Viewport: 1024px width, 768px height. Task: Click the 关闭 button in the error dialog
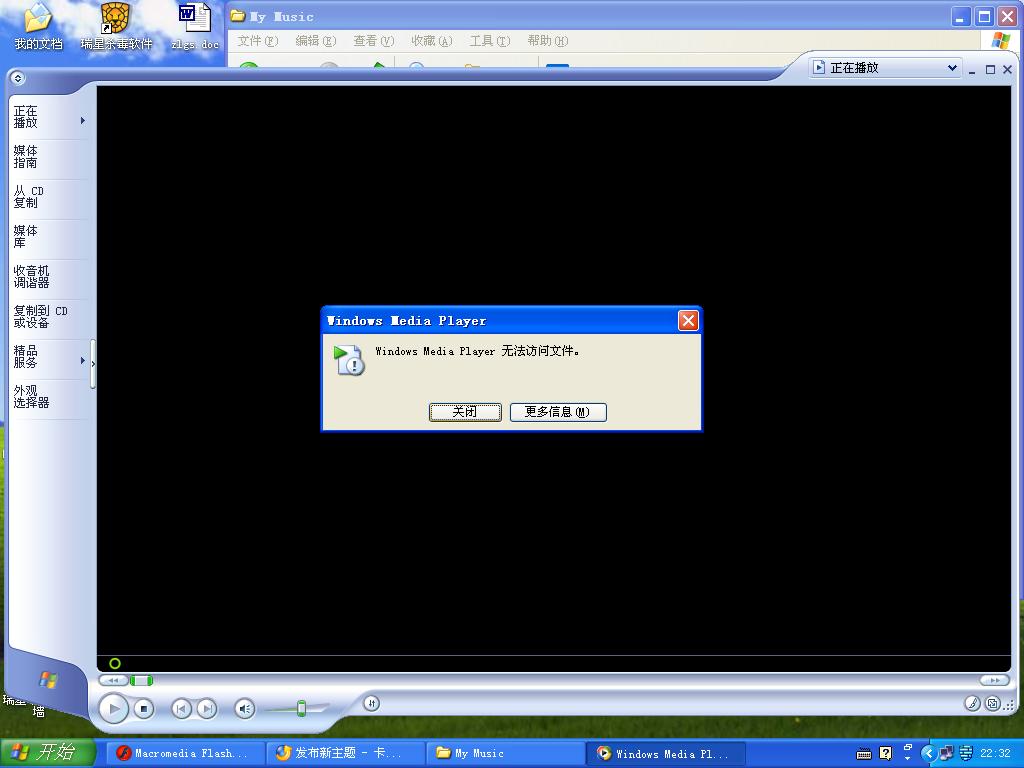click(x=465, y=412)
